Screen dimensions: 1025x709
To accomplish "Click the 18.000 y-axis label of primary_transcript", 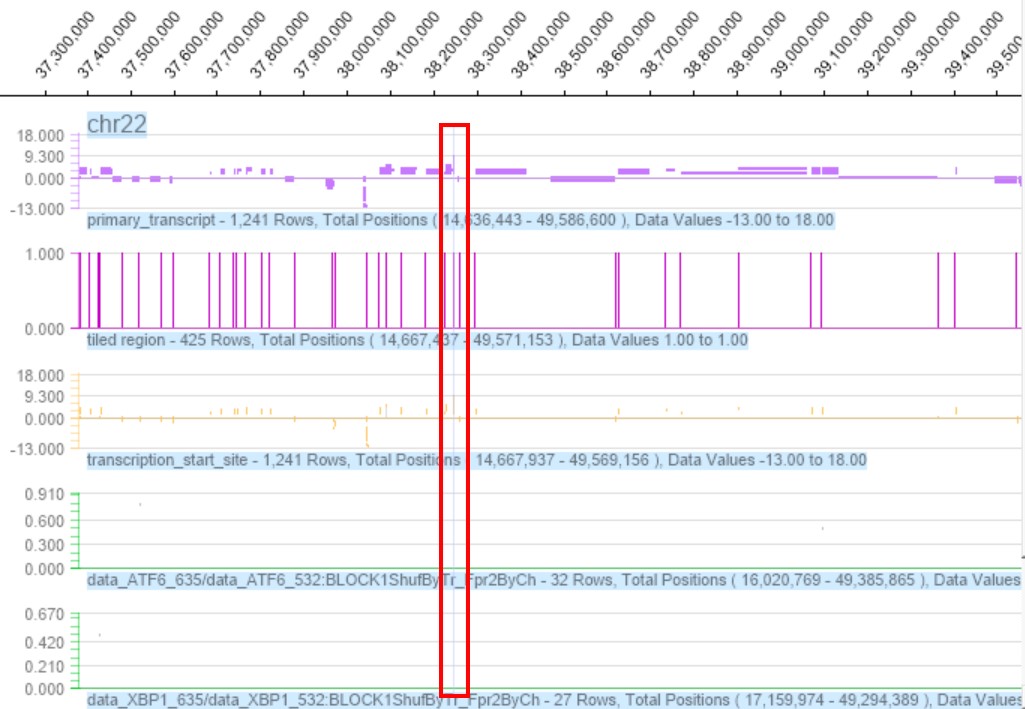I will click(x=43, y=135).
